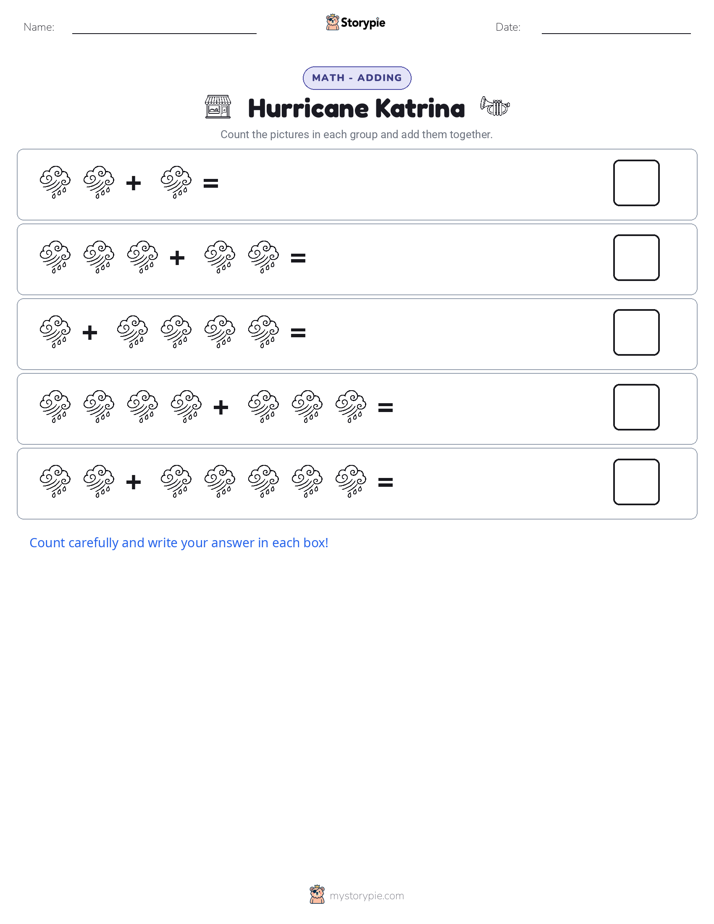Click the Name line field

pos(164,27)
